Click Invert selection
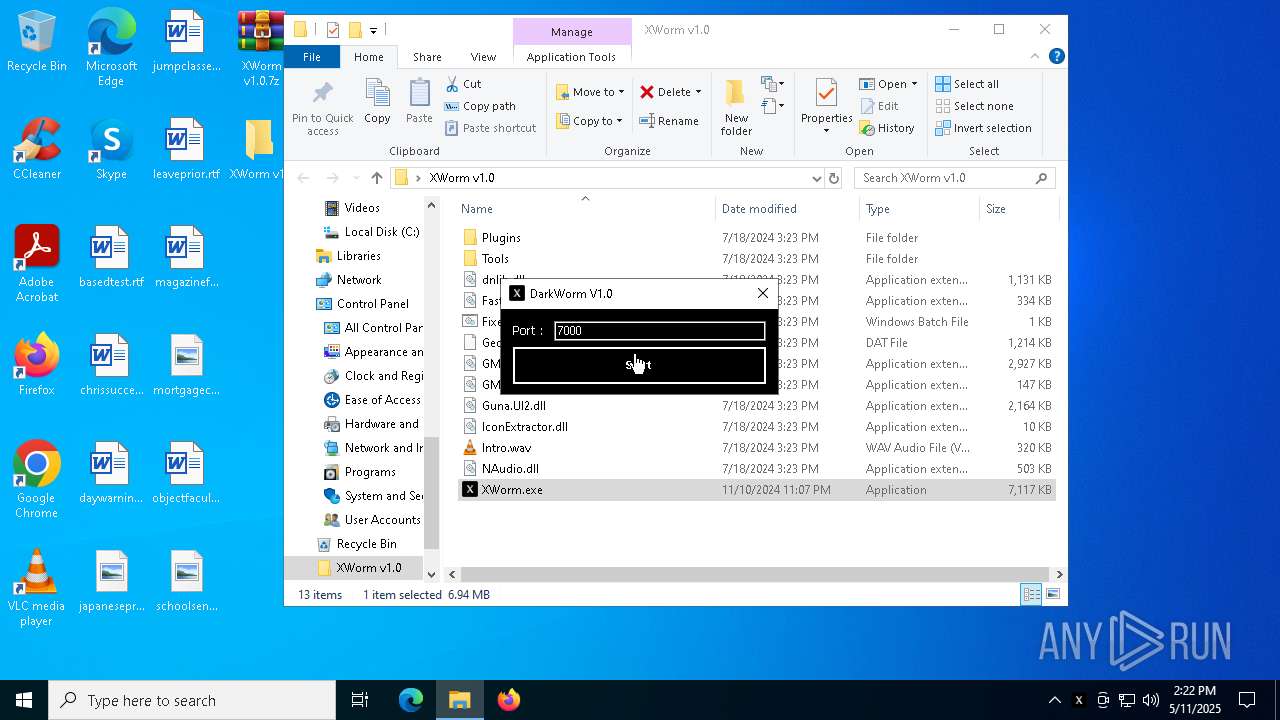 [x=983, y=128]
